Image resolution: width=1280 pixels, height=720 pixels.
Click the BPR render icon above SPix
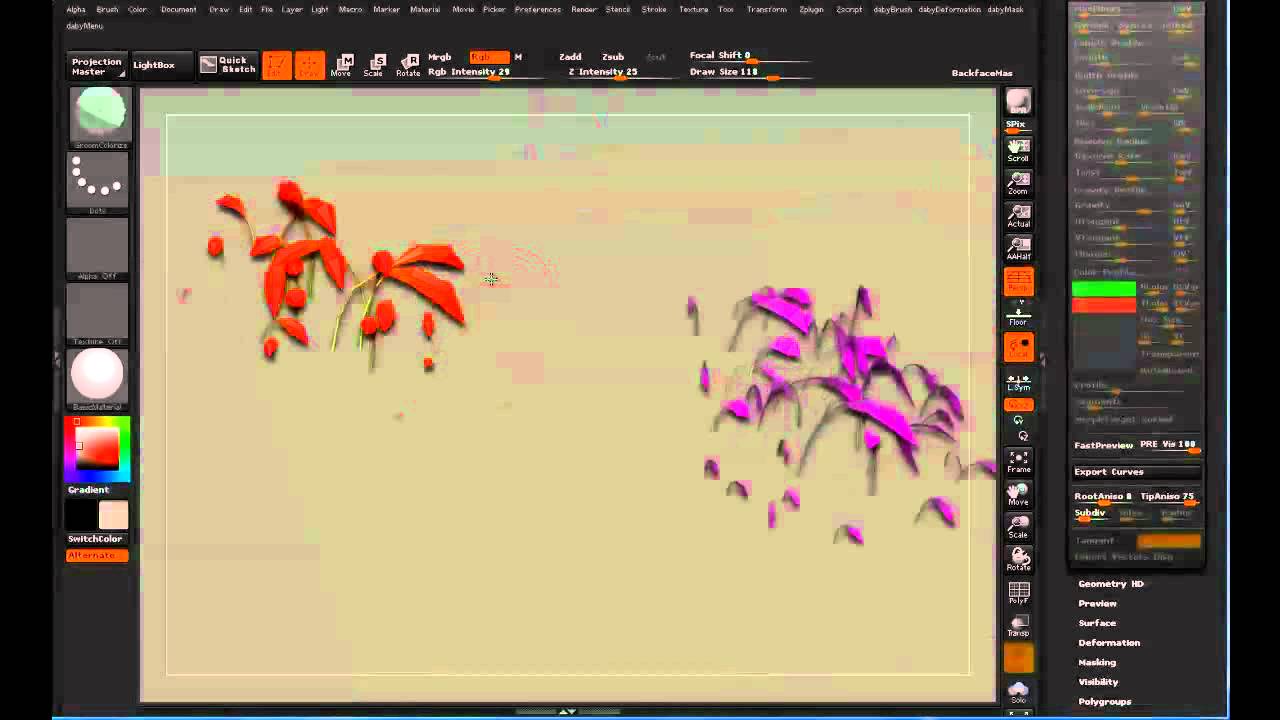pyautogui.click(x=1018, y=102)
